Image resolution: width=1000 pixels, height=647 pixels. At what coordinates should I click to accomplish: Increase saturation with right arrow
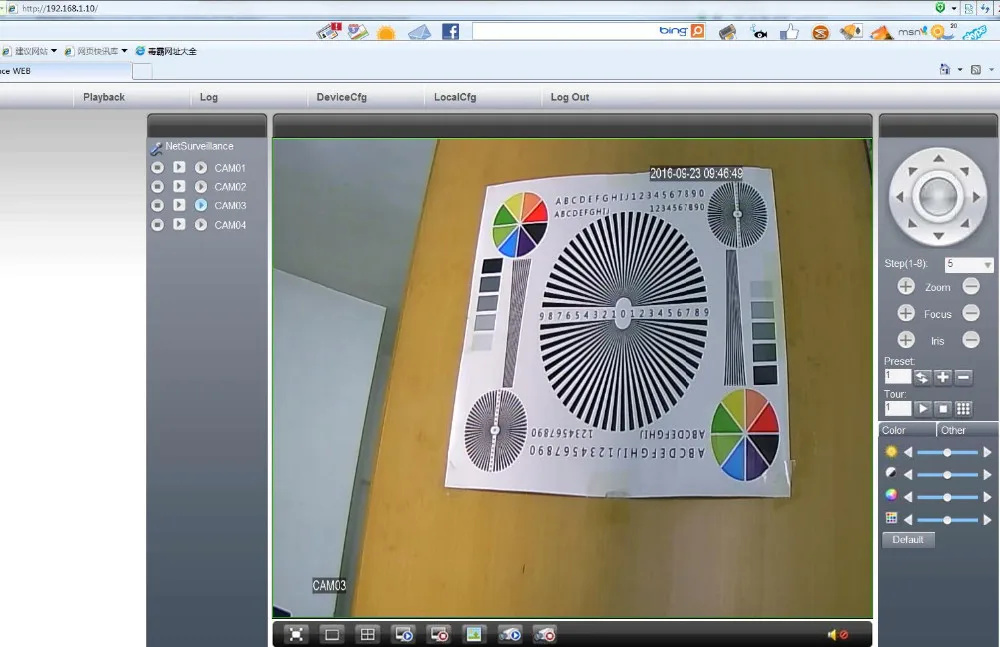click(987, 497)
